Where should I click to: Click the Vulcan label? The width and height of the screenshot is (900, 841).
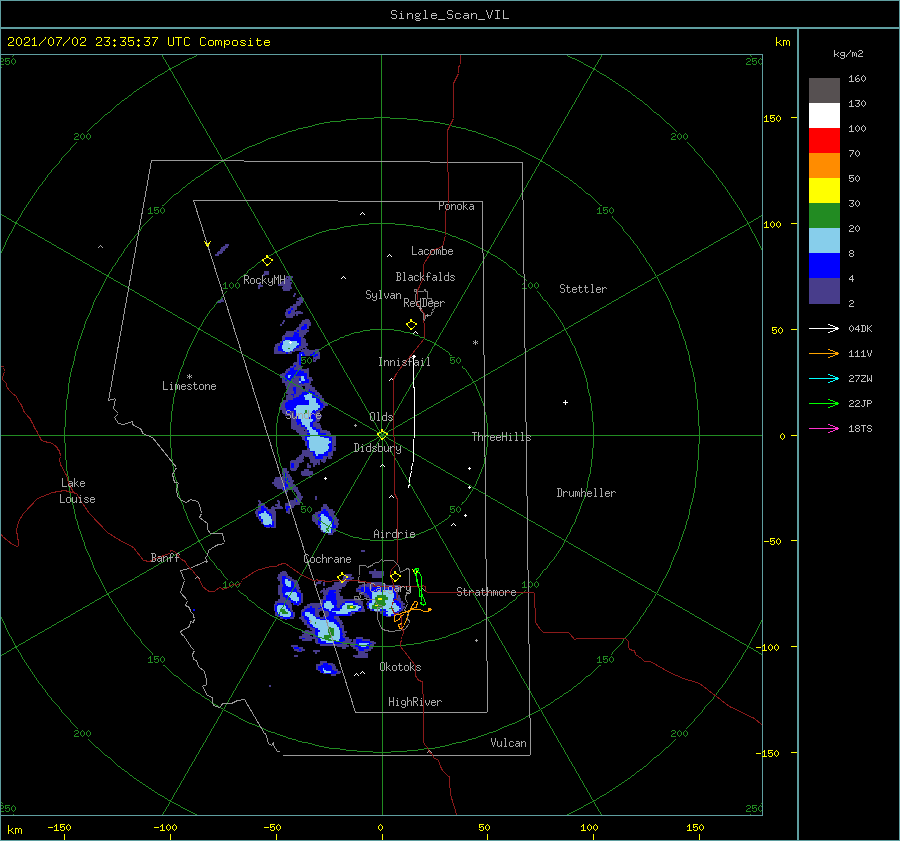click(x=508, y=743)
